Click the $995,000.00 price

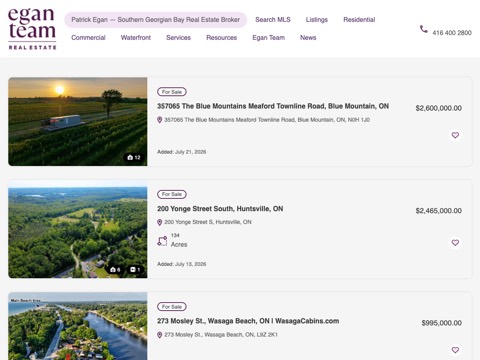[x=442, y=323]
